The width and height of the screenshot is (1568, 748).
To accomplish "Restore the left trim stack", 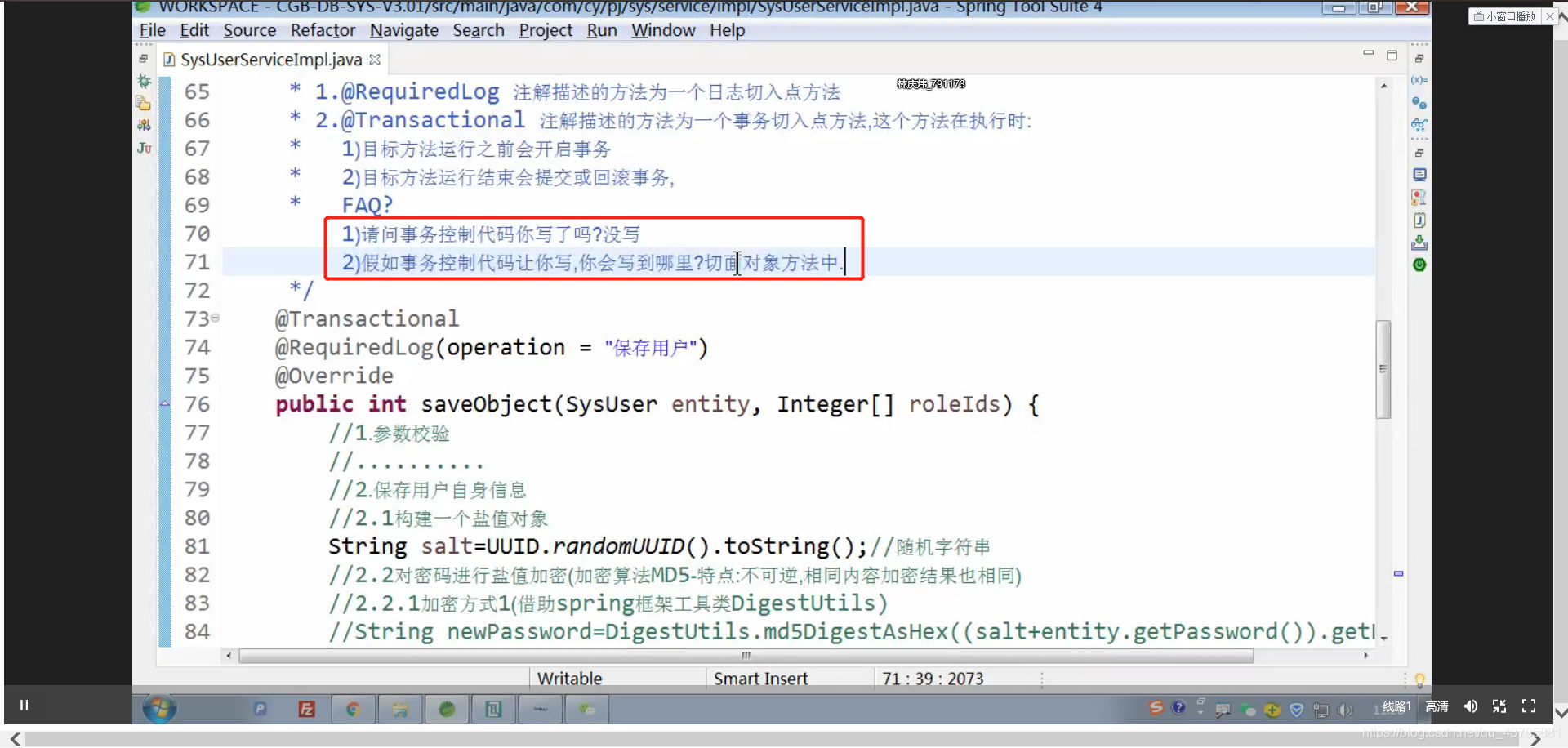I will point(143,59).
